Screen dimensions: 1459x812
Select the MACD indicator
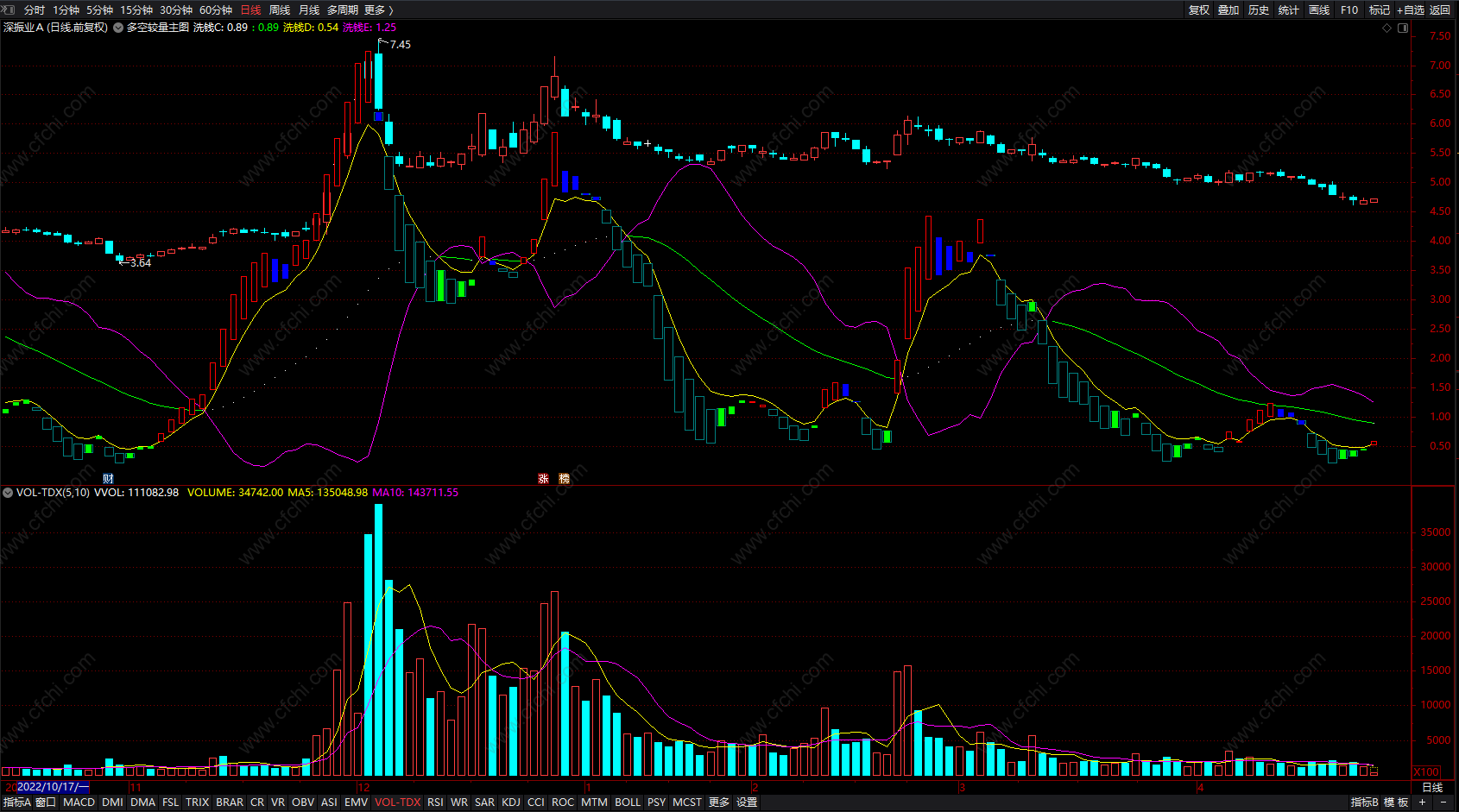(x=79, y=803)
